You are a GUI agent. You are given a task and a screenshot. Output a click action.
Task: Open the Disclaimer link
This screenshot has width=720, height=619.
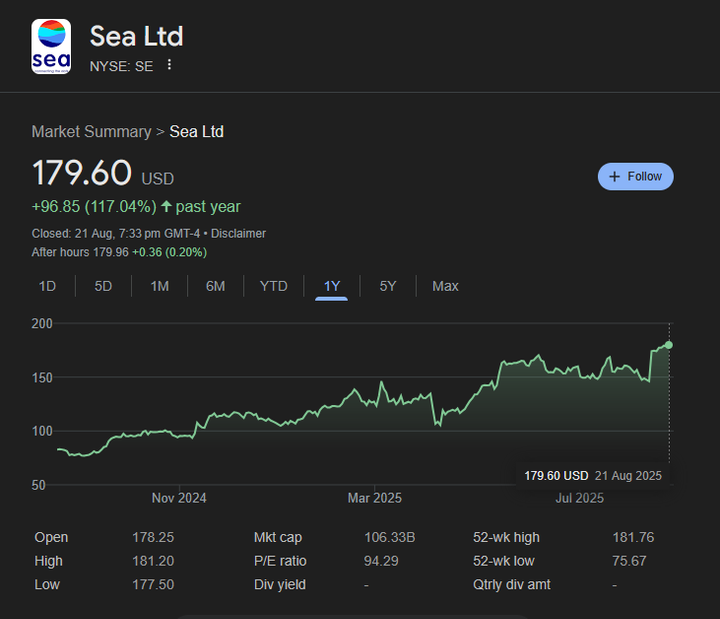pyautogui.click(x=238, y=233)
